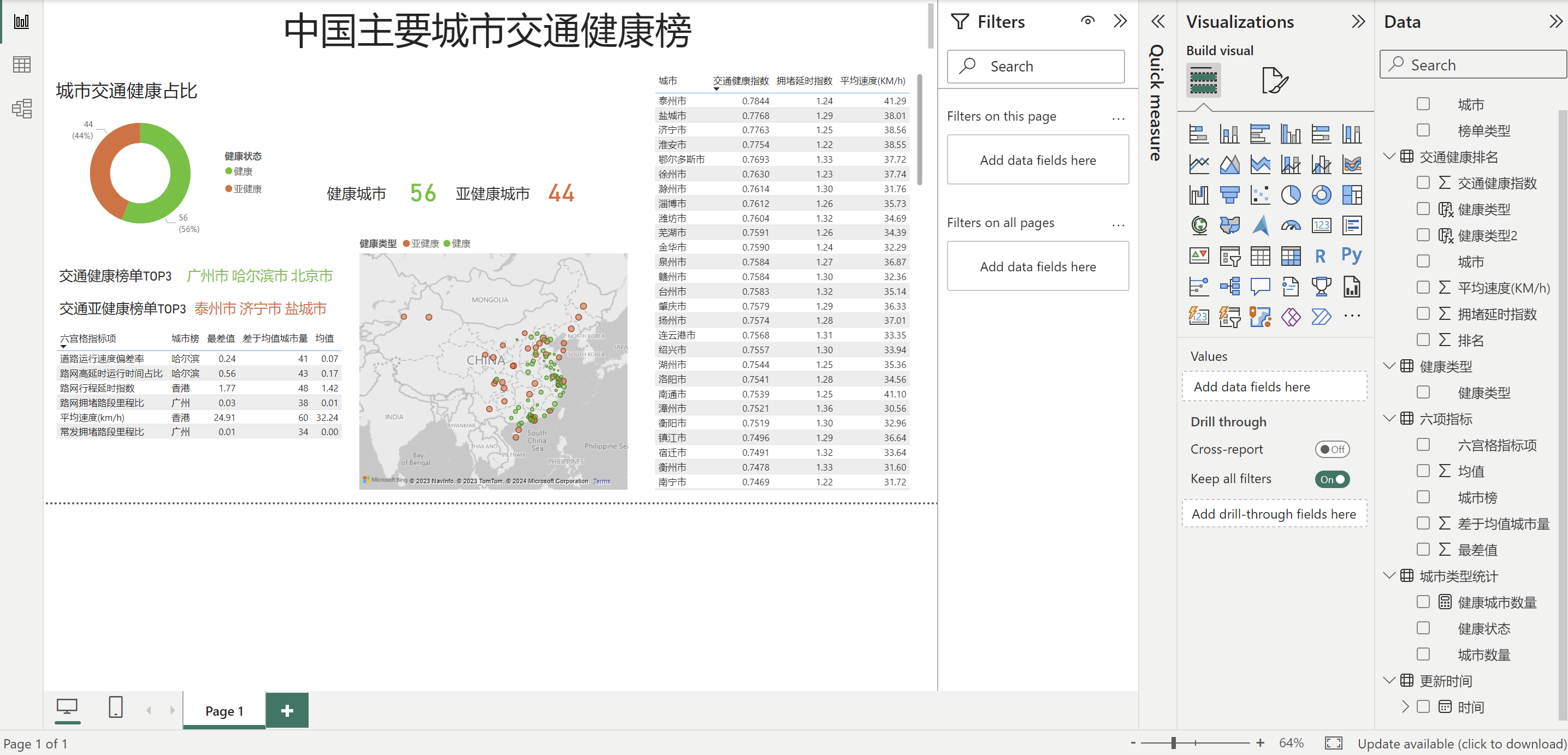Select the Funnel chart visualization icon

(1229, 195)
